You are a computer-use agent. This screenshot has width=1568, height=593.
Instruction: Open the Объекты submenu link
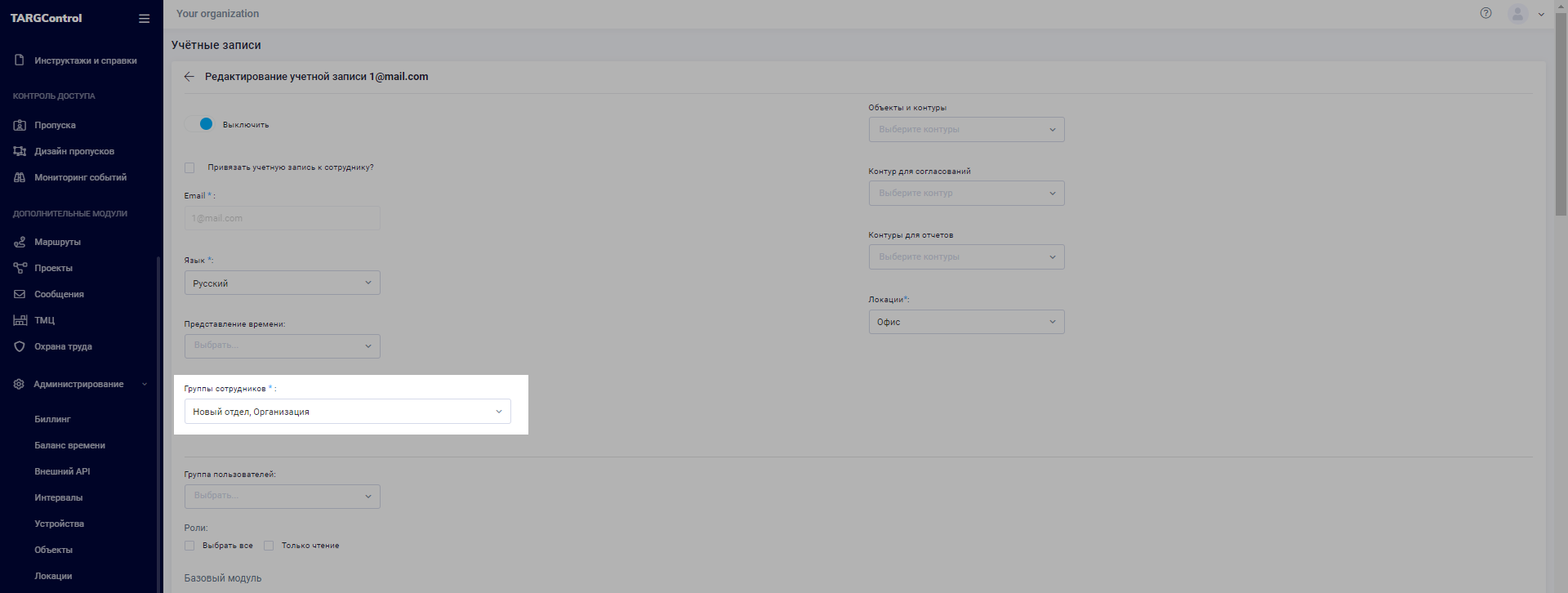pyautogui.click(x=53, y=550)
